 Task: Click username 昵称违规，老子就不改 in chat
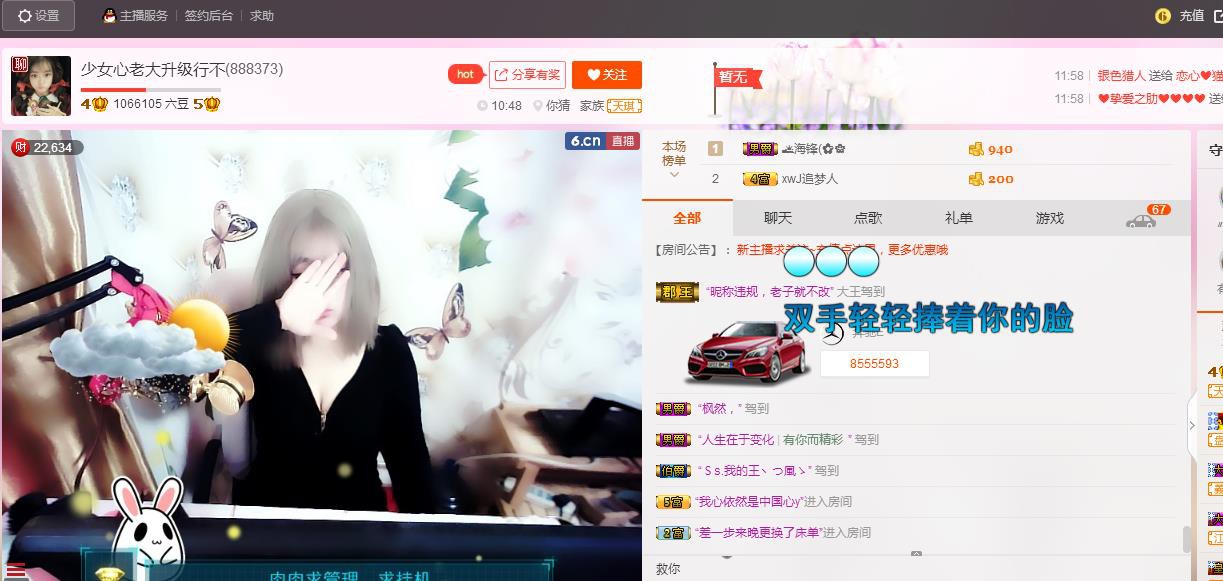[770, 291]
